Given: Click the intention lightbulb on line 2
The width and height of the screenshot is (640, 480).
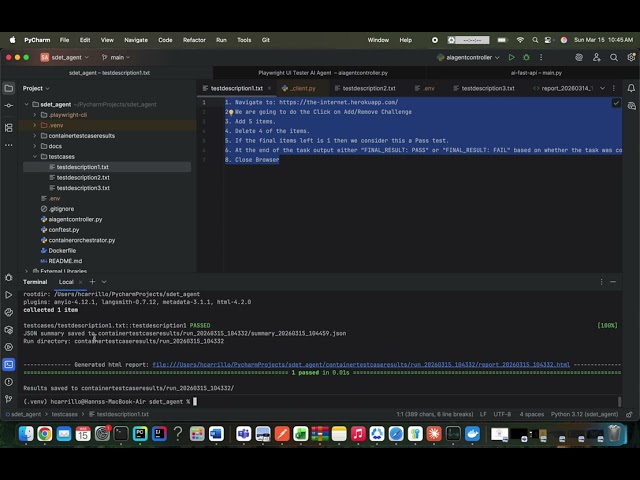Looking at the screenshot, I should coord(231,112).
